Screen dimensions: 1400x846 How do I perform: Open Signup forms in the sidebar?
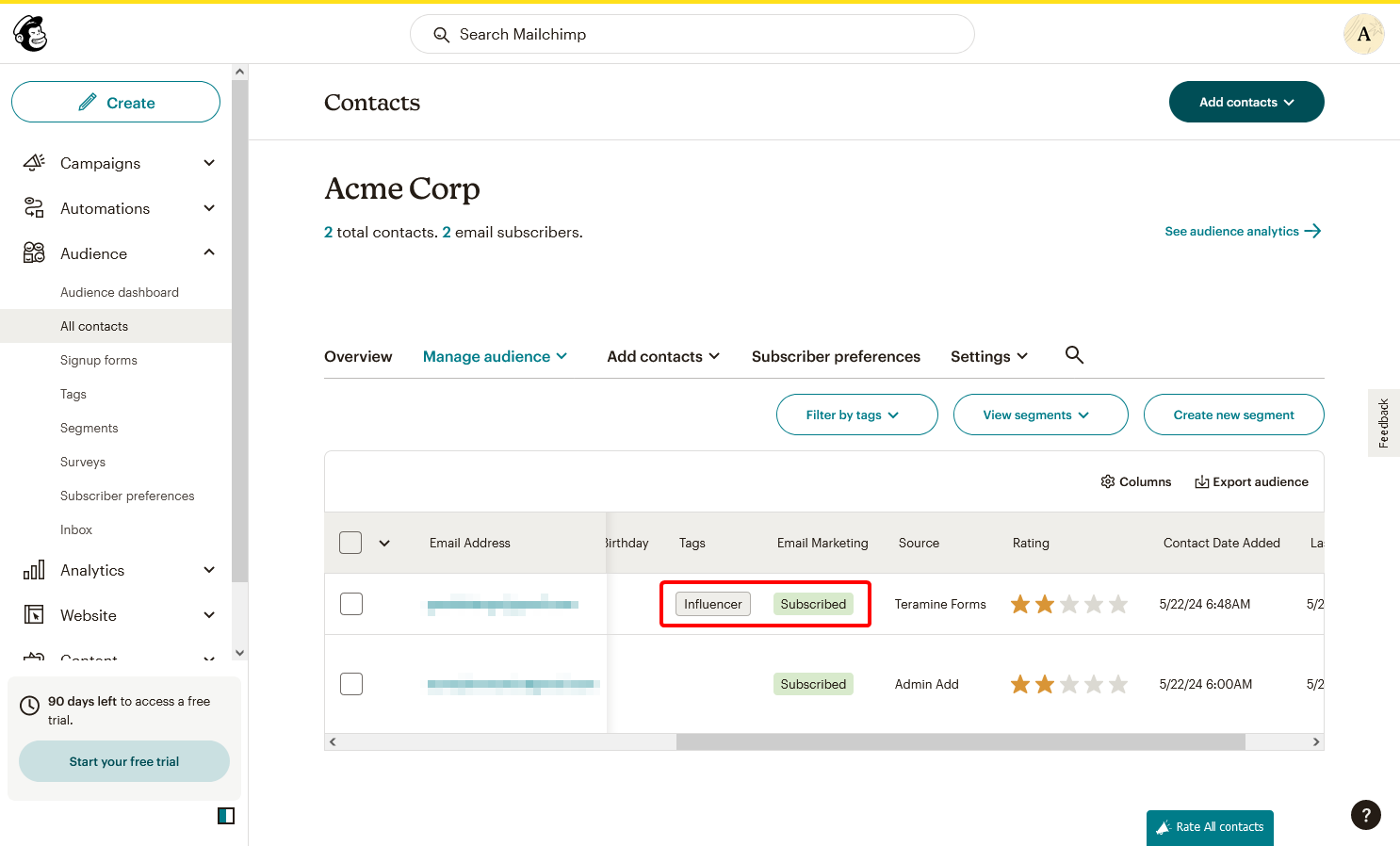(99, 360)
